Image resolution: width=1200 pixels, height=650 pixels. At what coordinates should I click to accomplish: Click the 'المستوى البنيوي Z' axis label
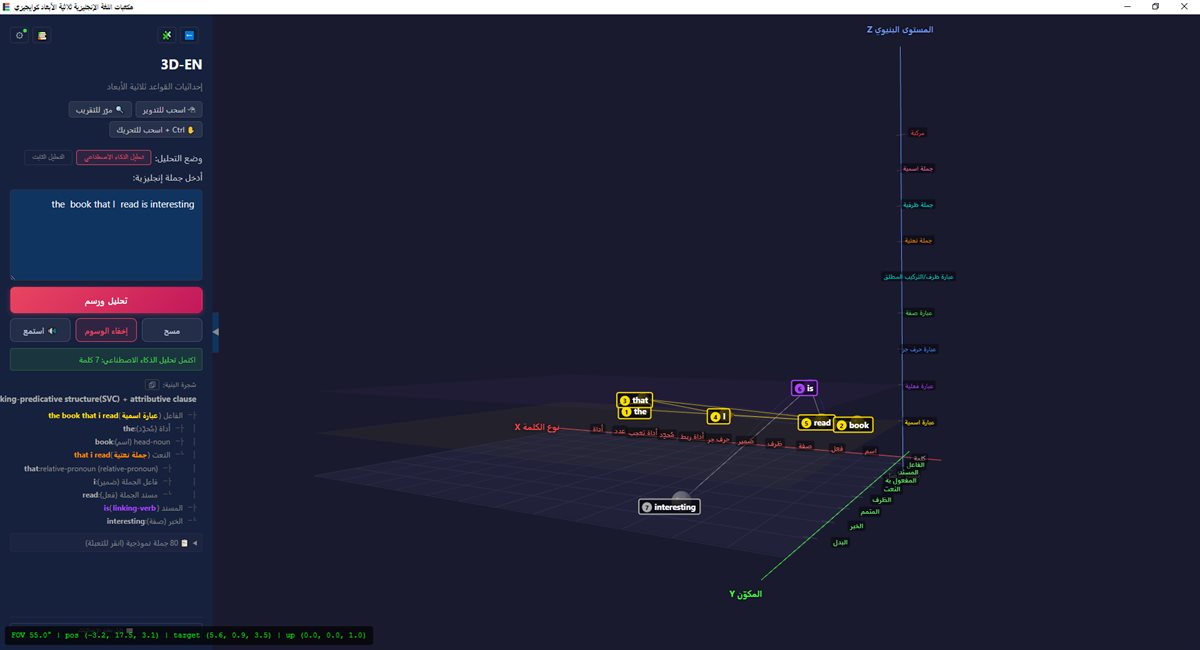pos(900,30)
